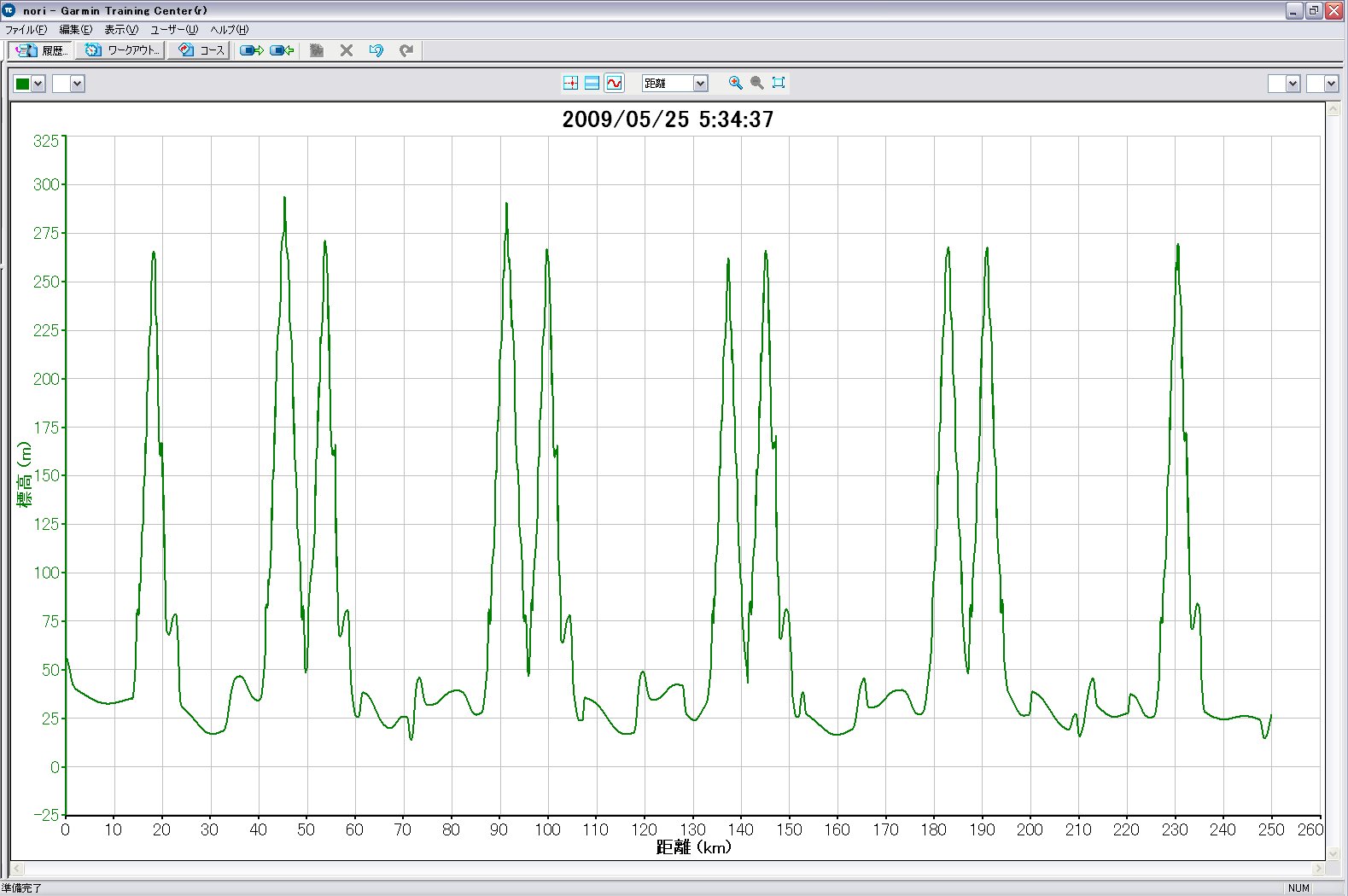Click the zoom in magnifier icon

(x=736, y=83)
